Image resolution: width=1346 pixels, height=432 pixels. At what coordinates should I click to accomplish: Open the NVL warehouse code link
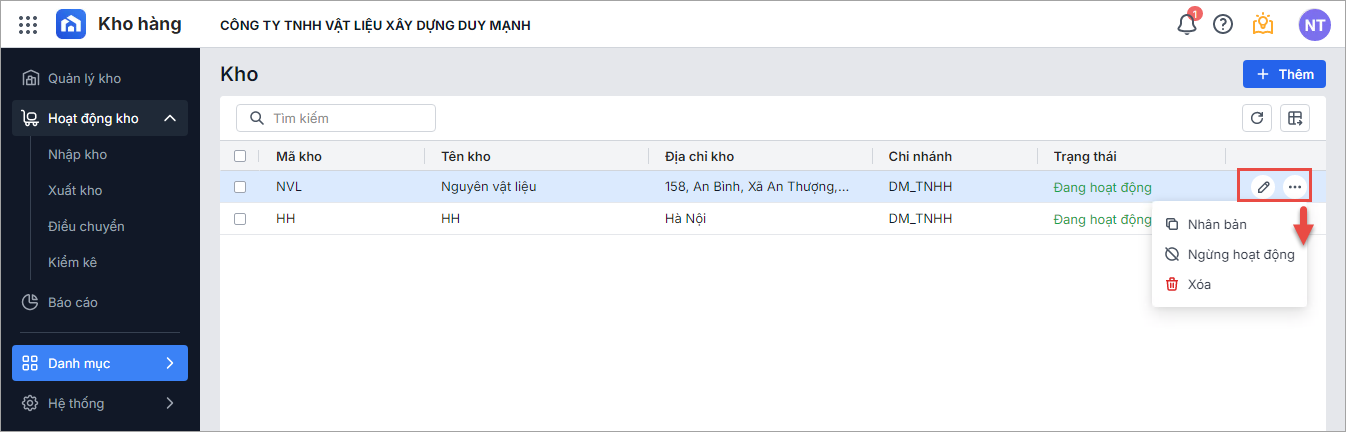point(289,187)
